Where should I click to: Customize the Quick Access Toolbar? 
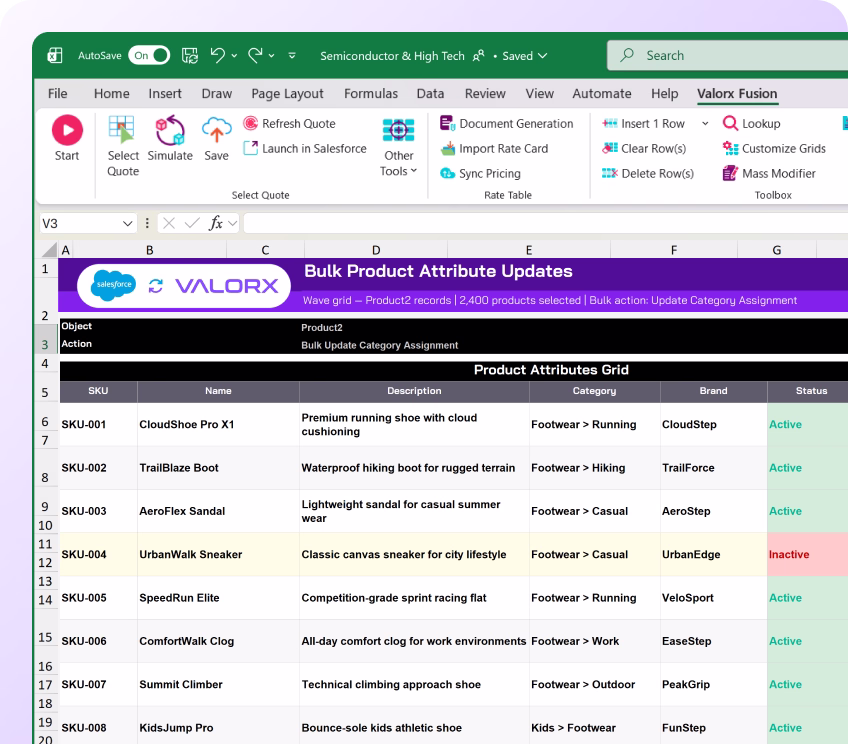tap(292, 56)
